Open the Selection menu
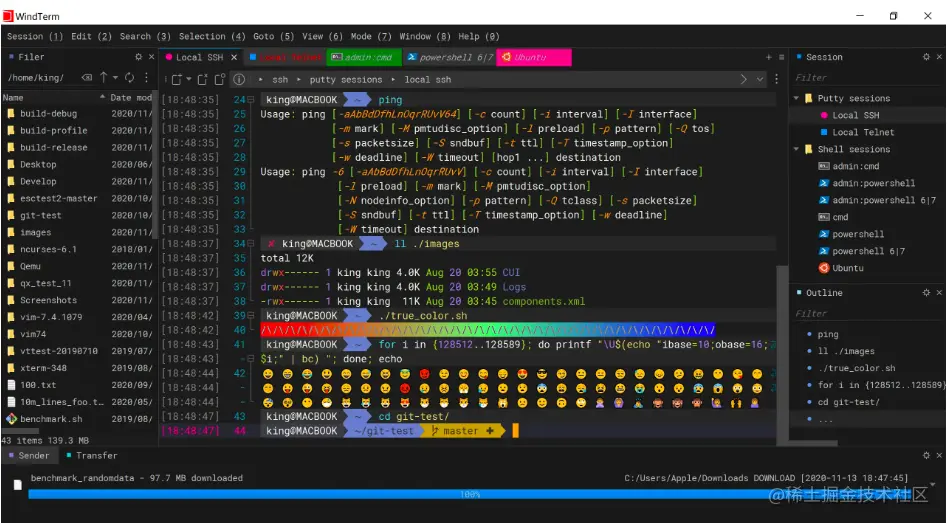 click(212, 36)
